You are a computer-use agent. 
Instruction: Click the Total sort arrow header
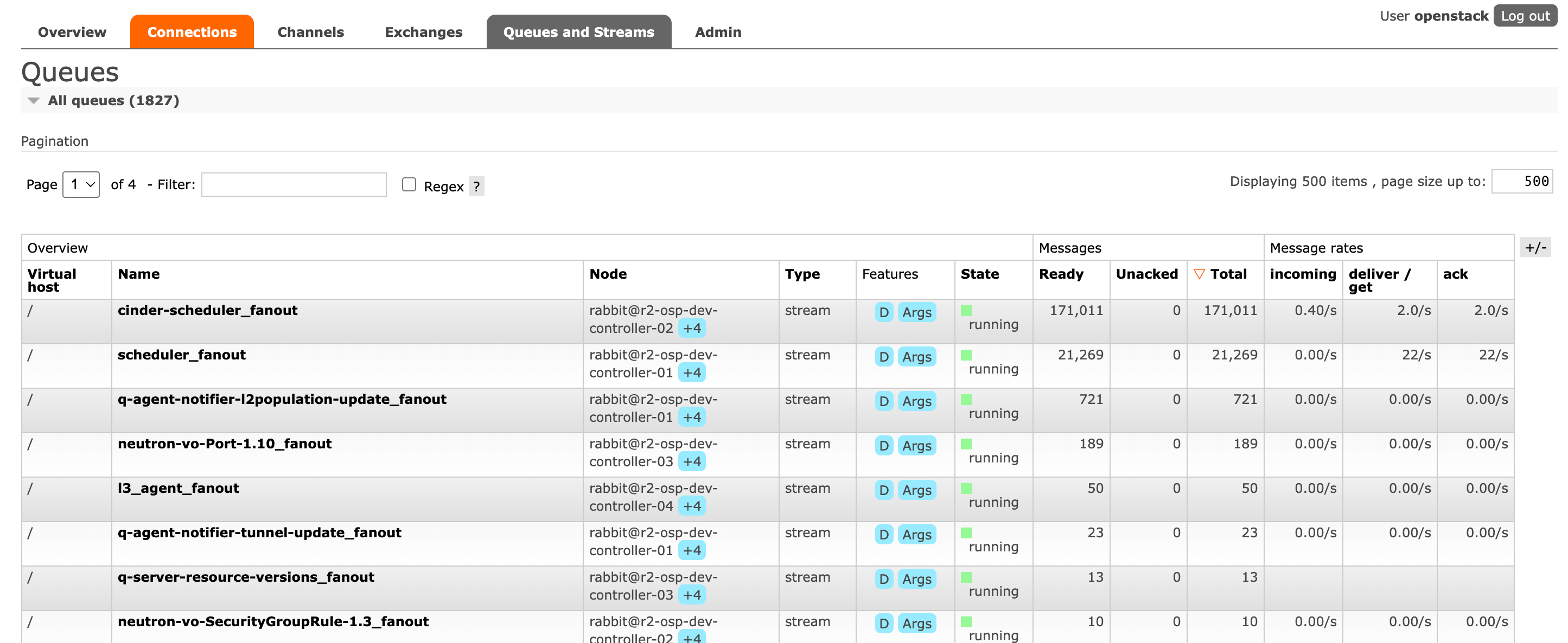(1220, 274)
